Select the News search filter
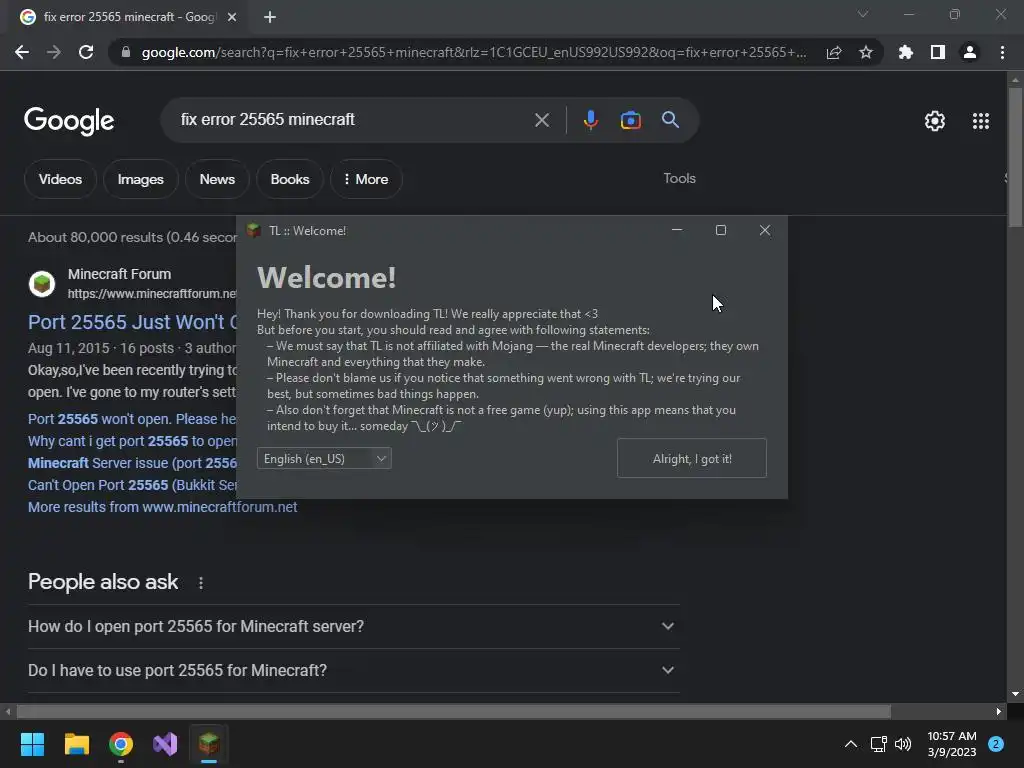Viewport: 1024px width, 768px height. click(x=217, y=179)
